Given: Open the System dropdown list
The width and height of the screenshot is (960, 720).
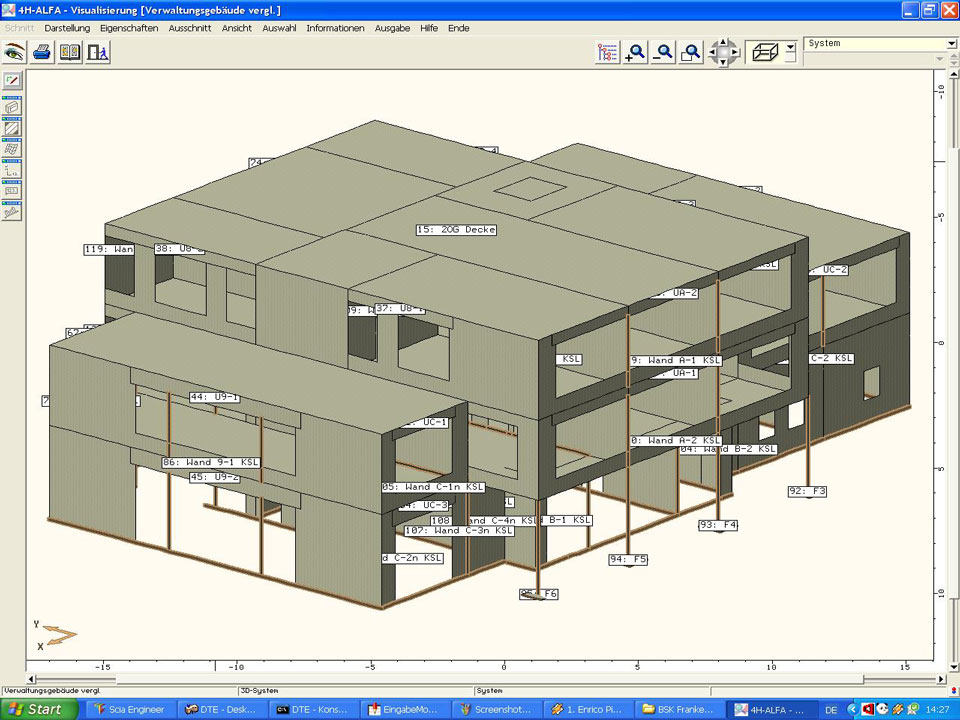Looking at the screenshot, I should [951, 44].
